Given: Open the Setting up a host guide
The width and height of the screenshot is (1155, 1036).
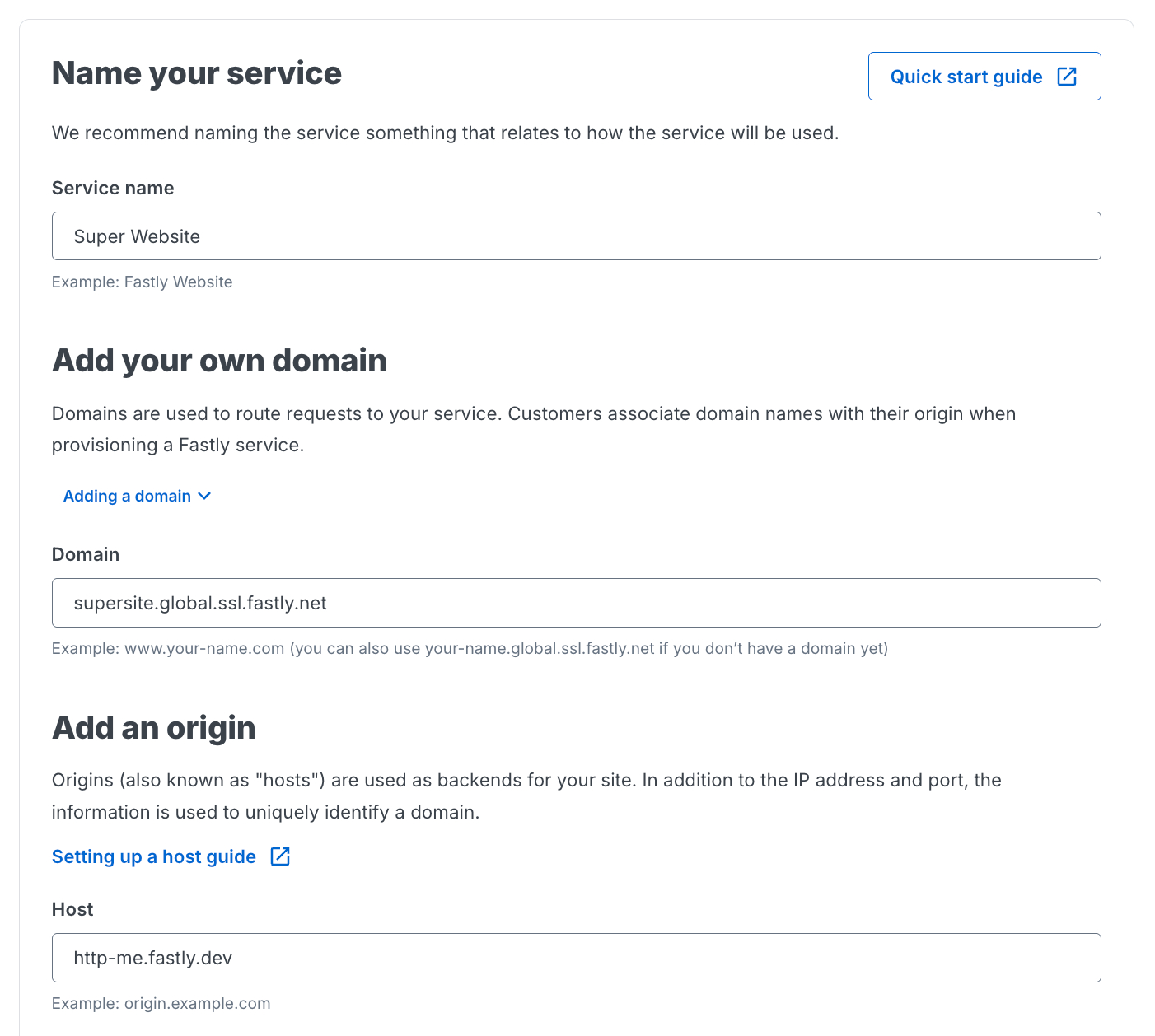Looking at the screenshot, I should (x=153, y=856).
